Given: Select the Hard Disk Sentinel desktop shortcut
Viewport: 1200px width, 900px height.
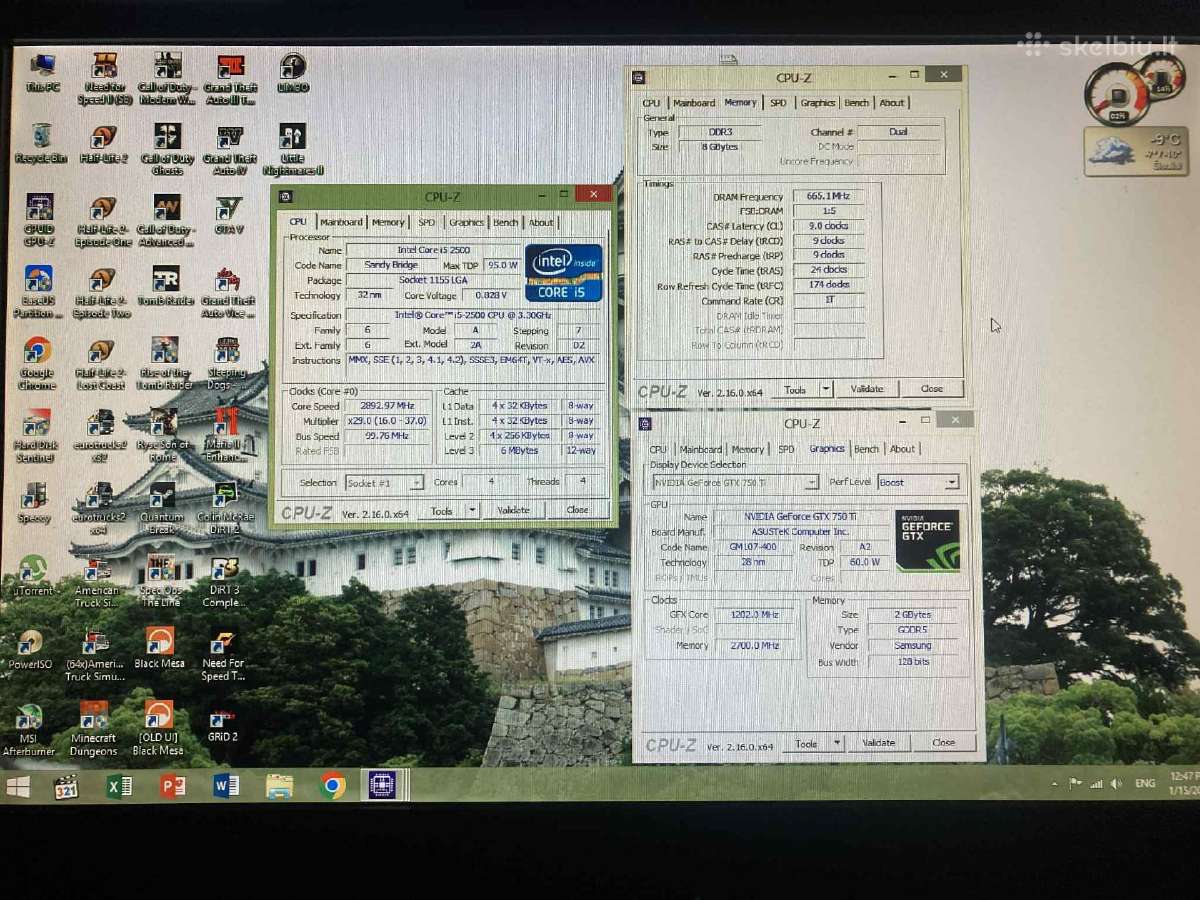Looking at the screenshot, I should (36, 436).
